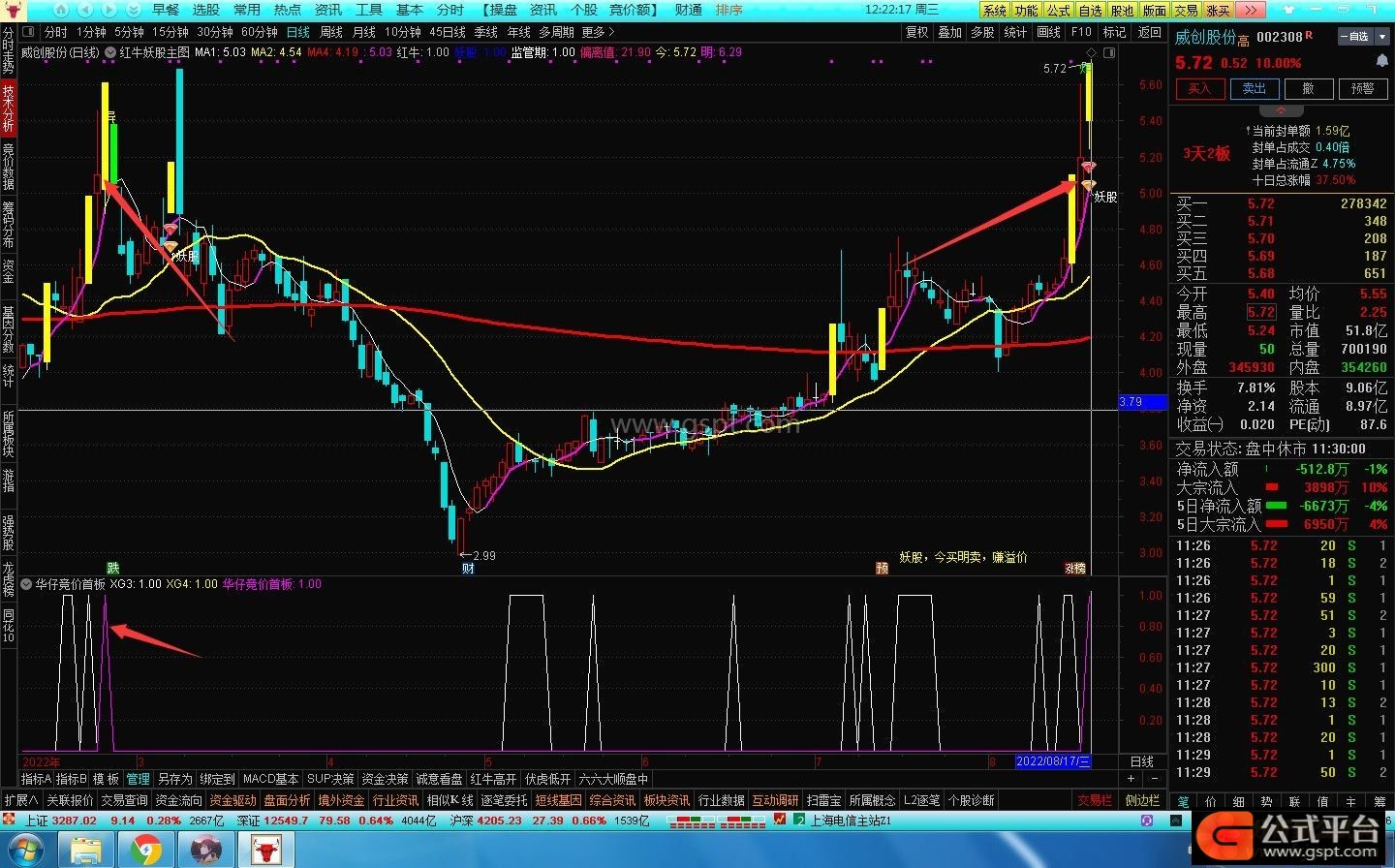This screenshot has width=1395, height=868.
Task: Open the 排序 menu
Action: 729,10
